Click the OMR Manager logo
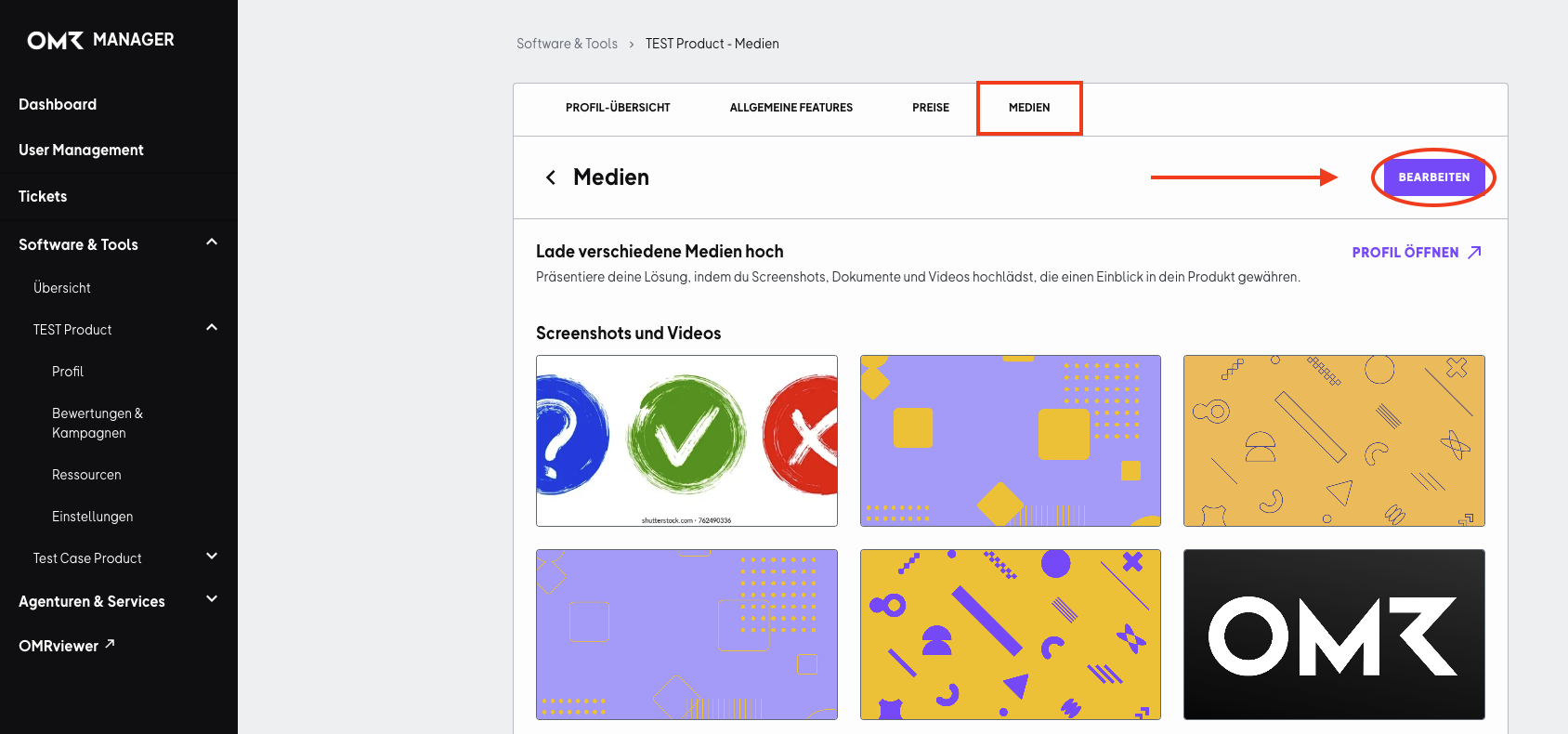 point(100,40)
